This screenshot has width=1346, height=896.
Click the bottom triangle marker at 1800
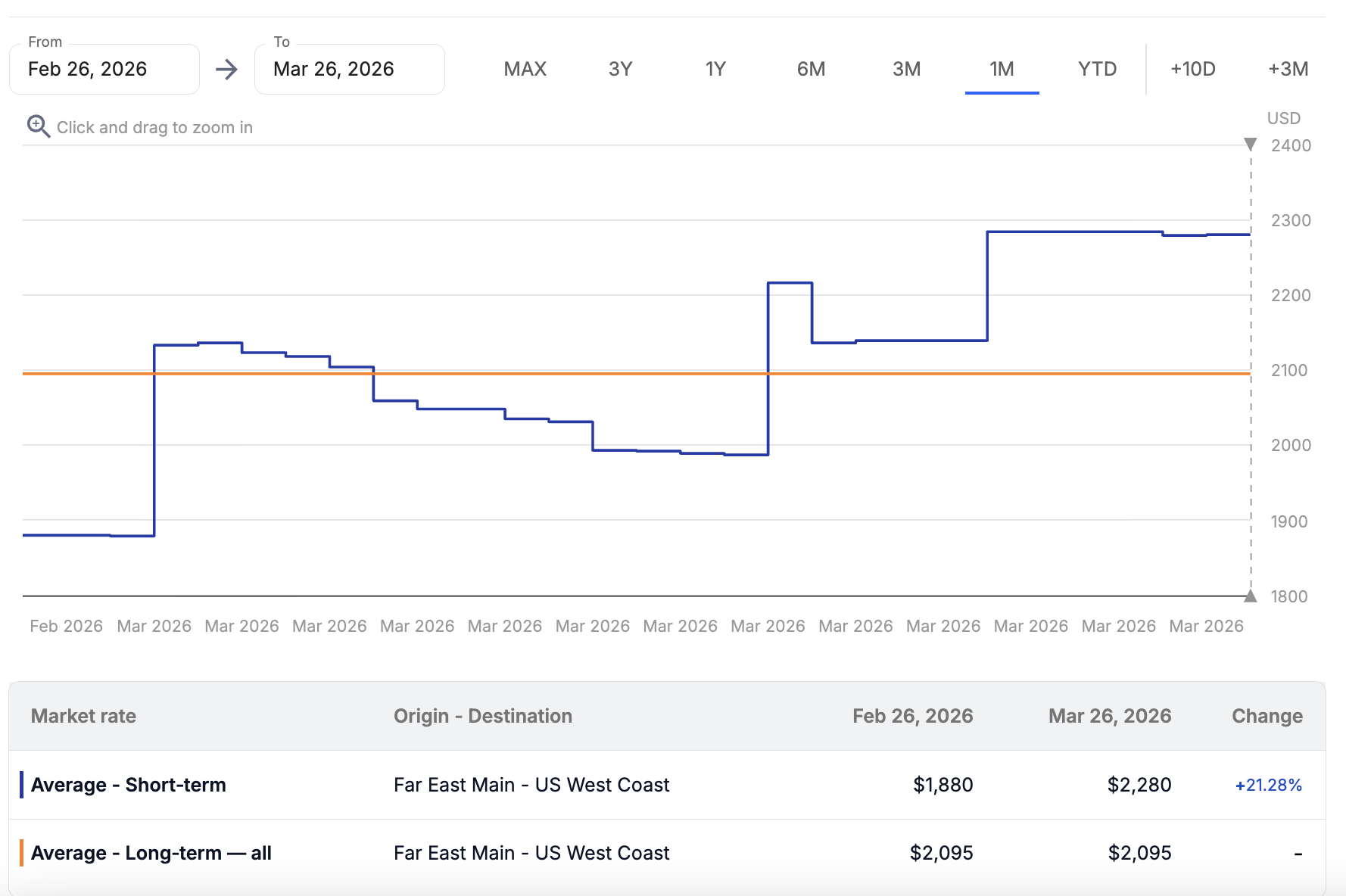[x=1251, y=596]
